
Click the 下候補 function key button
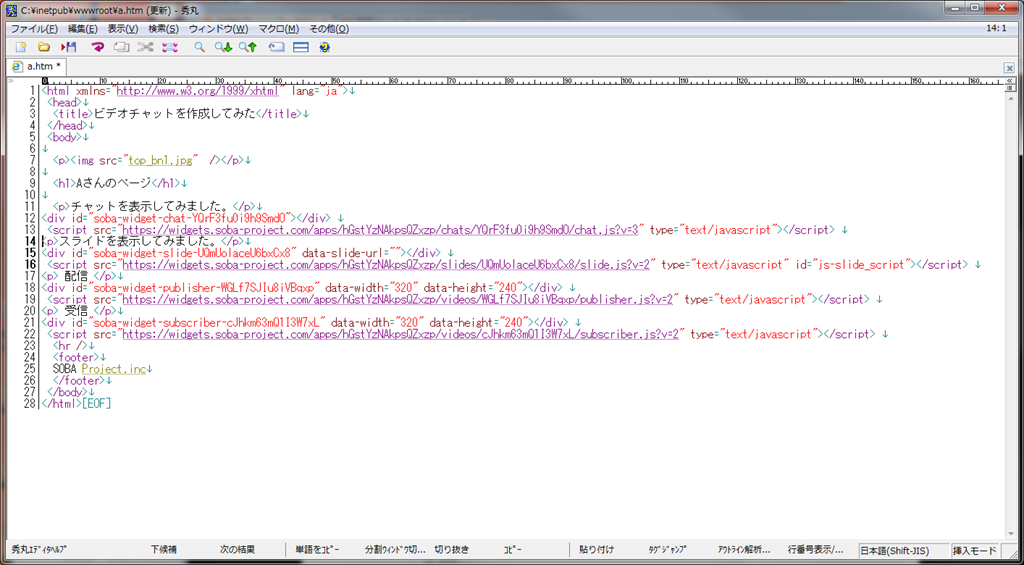(x=163, y=550)
